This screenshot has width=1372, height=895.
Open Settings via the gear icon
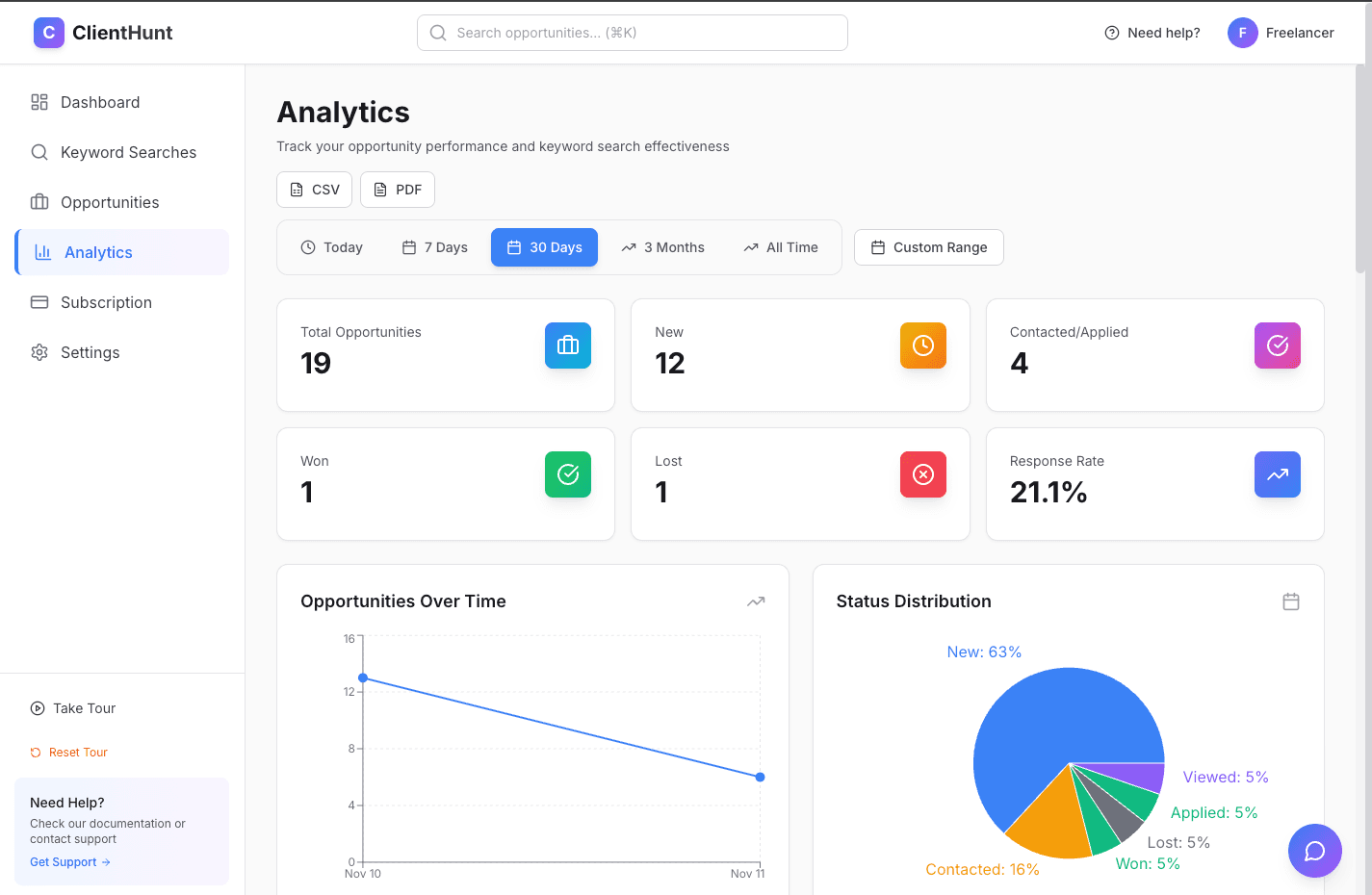point(39,352)
